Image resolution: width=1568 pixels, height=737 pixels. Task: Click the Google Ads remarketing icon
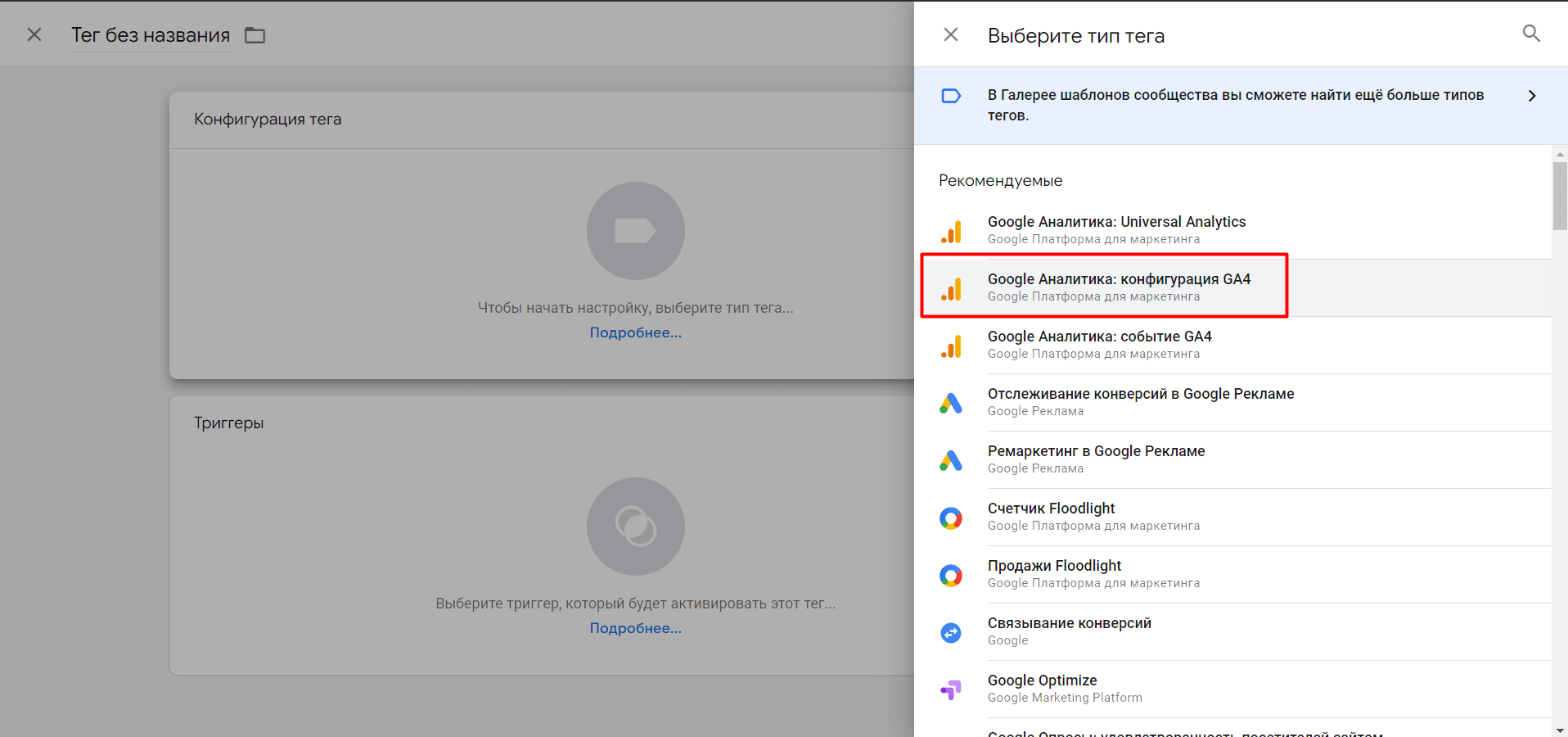[x=951, y=461]
